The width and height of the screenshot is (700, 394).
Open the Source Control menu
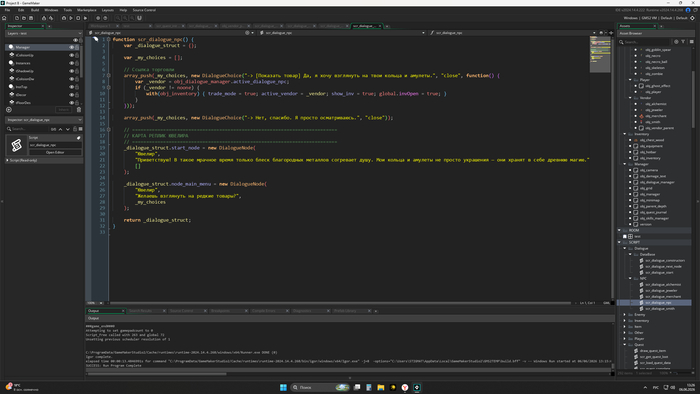[144, 10]
